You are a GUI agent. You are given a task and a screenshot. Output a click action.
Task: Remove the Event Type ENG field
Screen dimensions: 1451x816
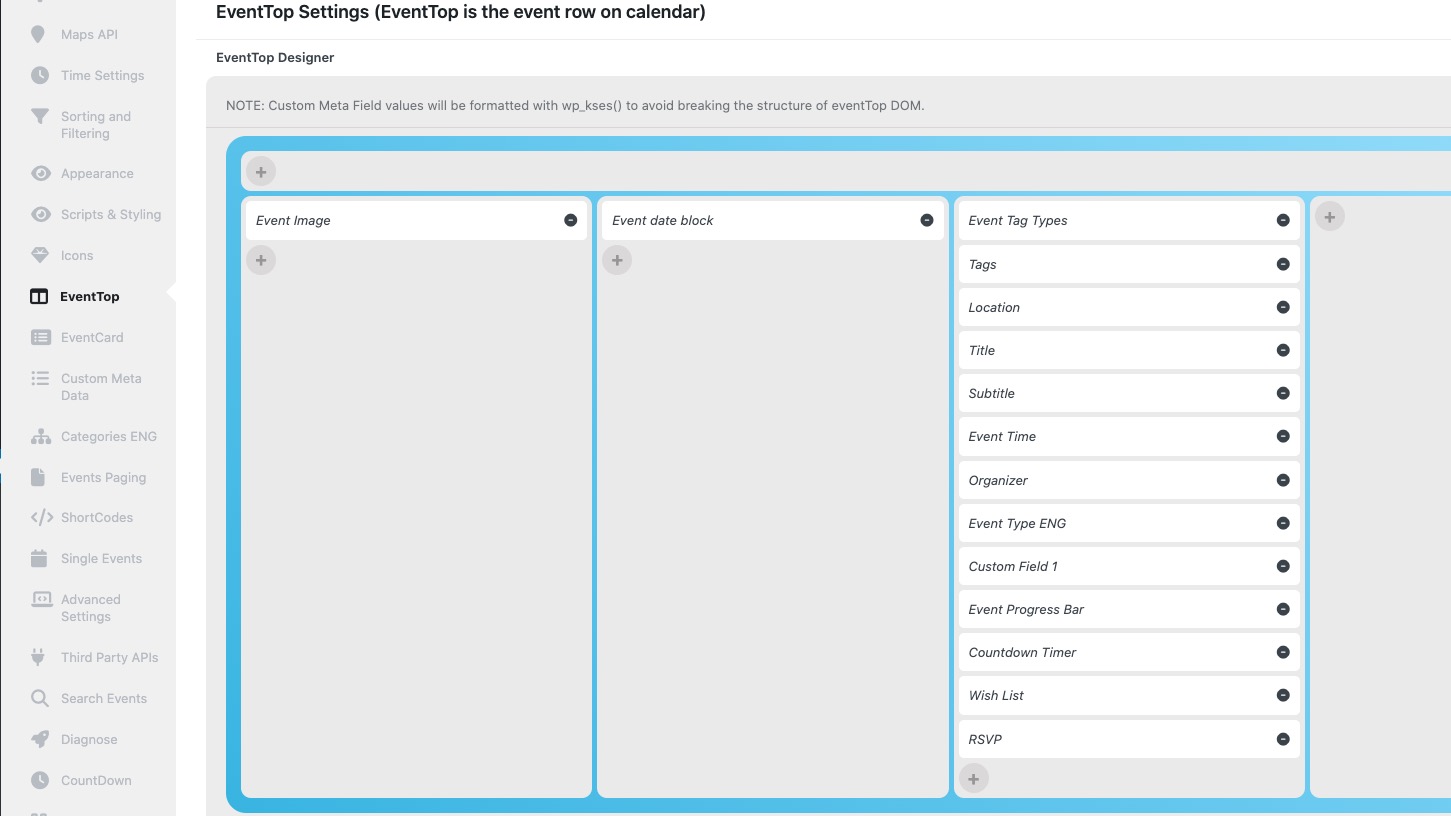coord(1283,524)
